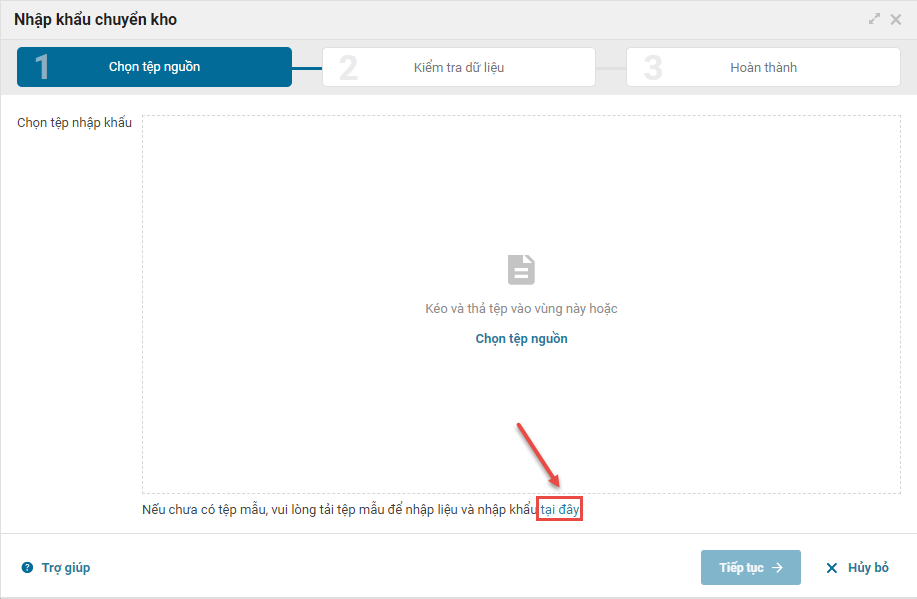Click the help question mark icon

pos(27,567)
